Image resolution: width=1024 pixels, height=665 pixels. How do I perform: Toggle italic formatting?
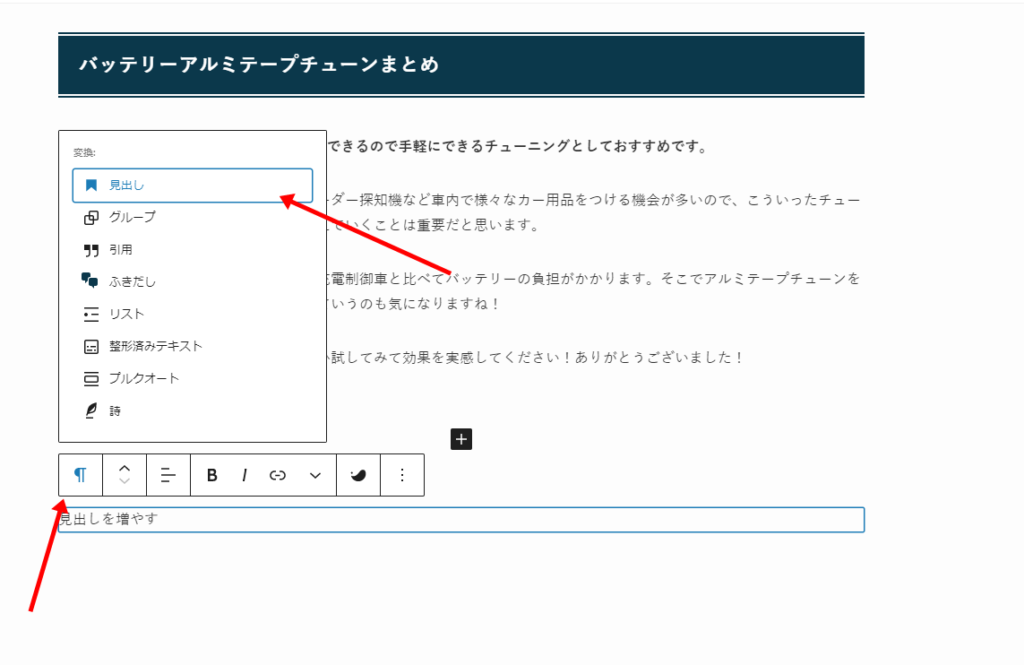pyautogui.click(x=244, y=475)
